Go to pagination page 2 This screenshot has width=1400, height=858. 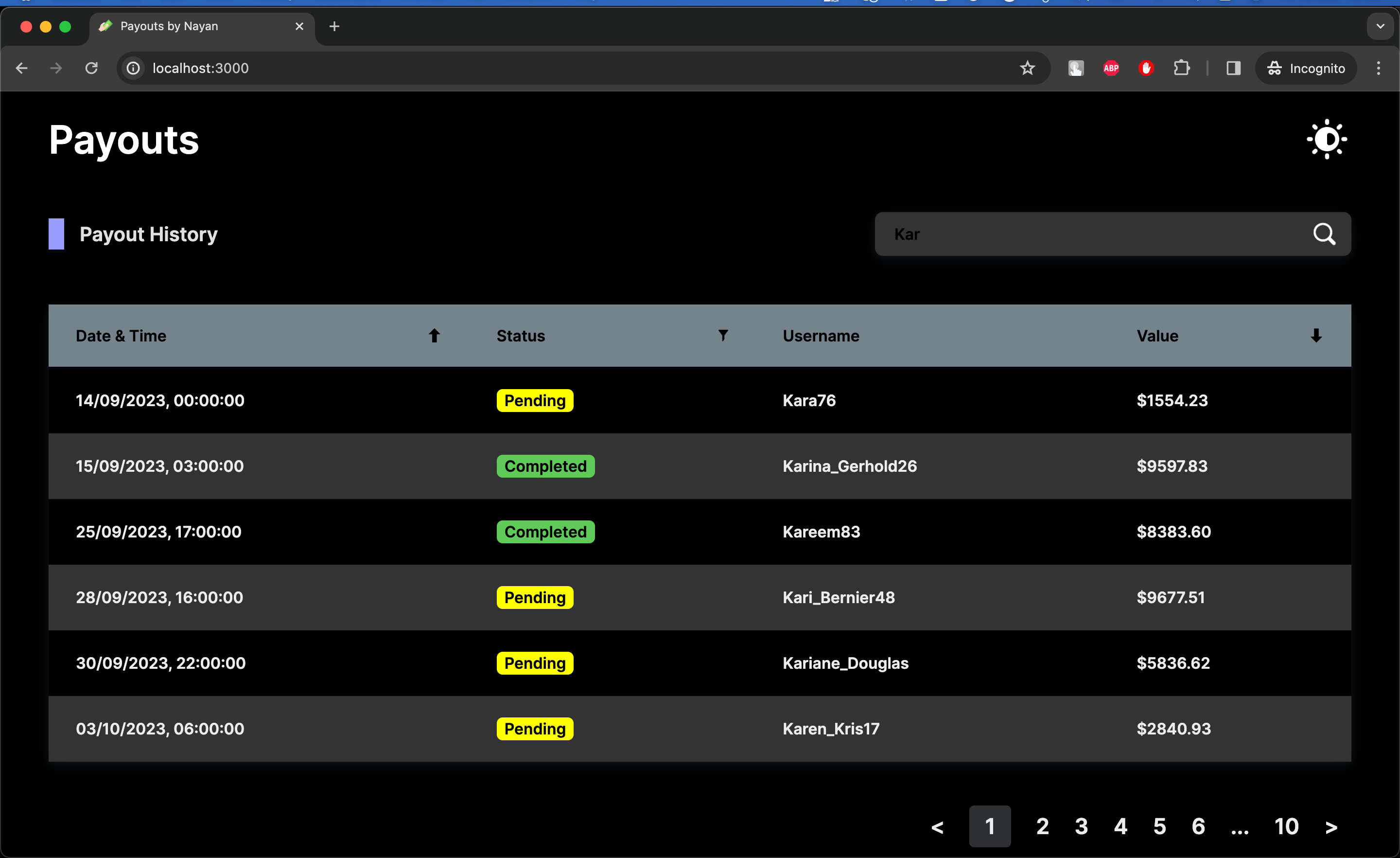1042,825
